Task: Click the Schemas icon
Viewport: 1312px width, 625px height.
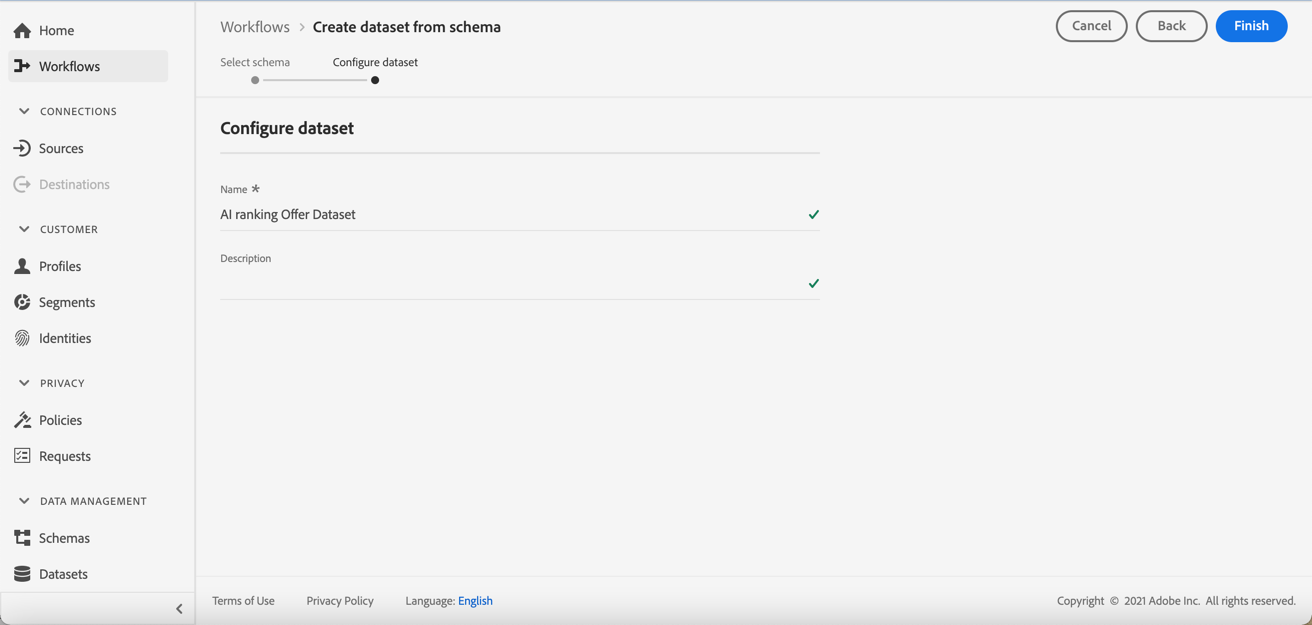Action: pyautogui.click(x=22, y=539)
